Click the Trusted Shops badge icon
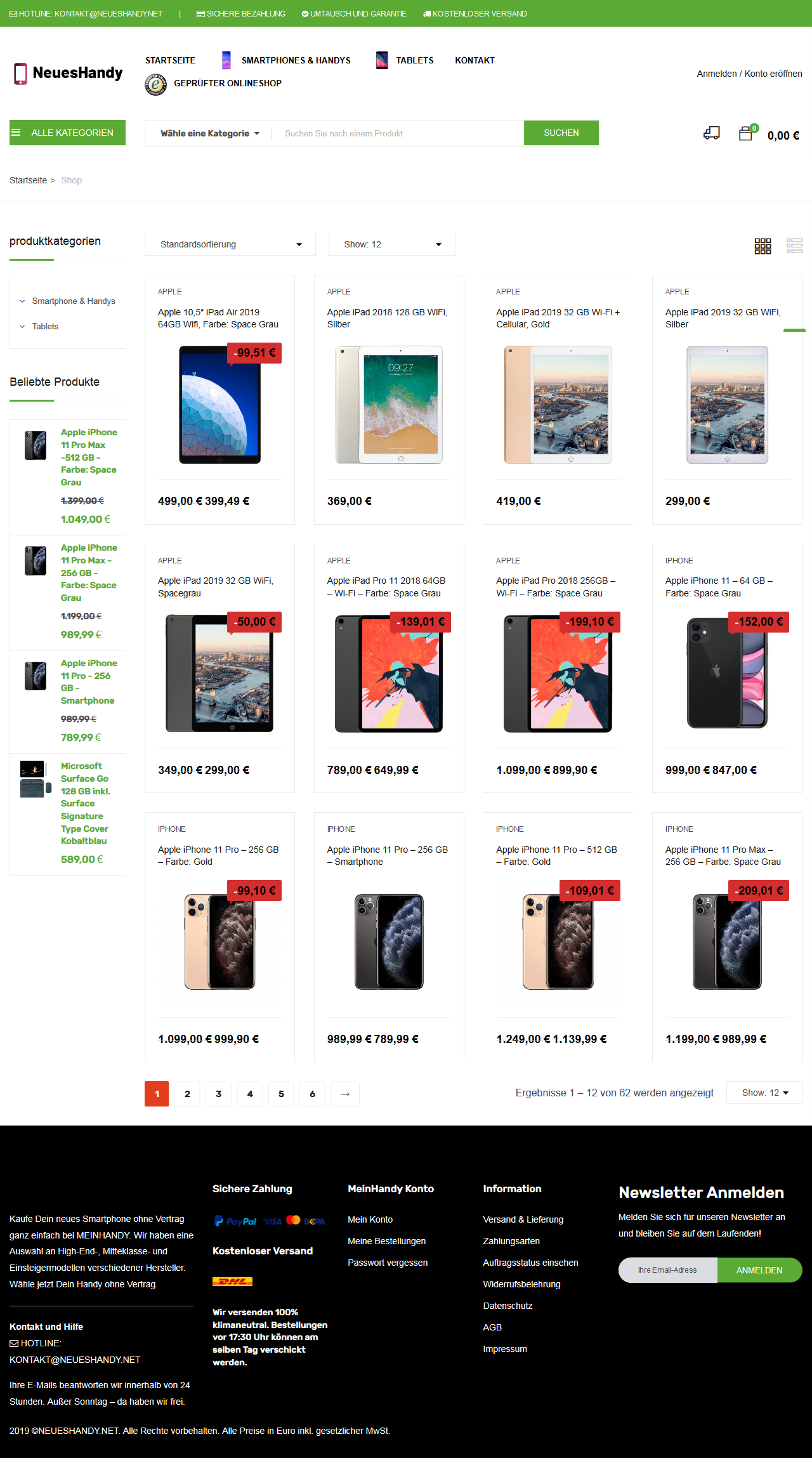812x1458 pixels. [x=155, y=84]
